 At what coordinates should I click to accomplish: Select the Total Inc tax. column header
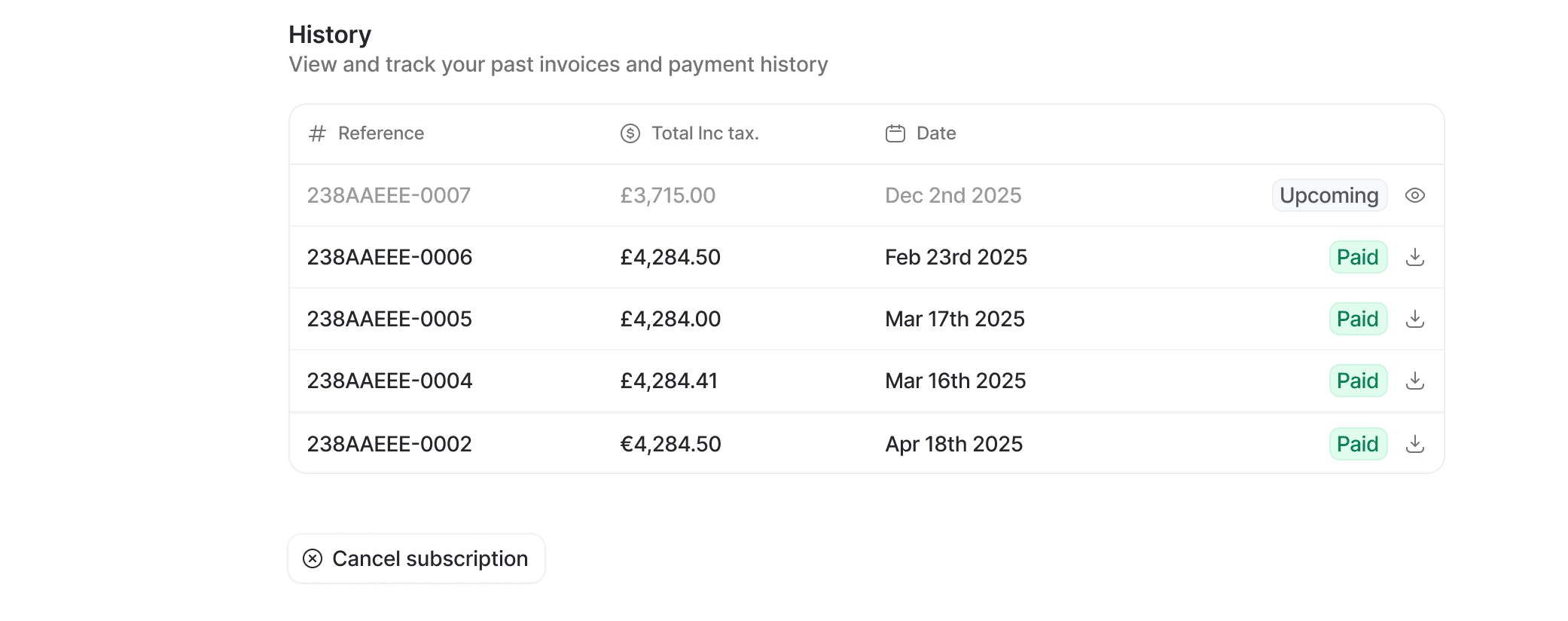coord(705,133)
